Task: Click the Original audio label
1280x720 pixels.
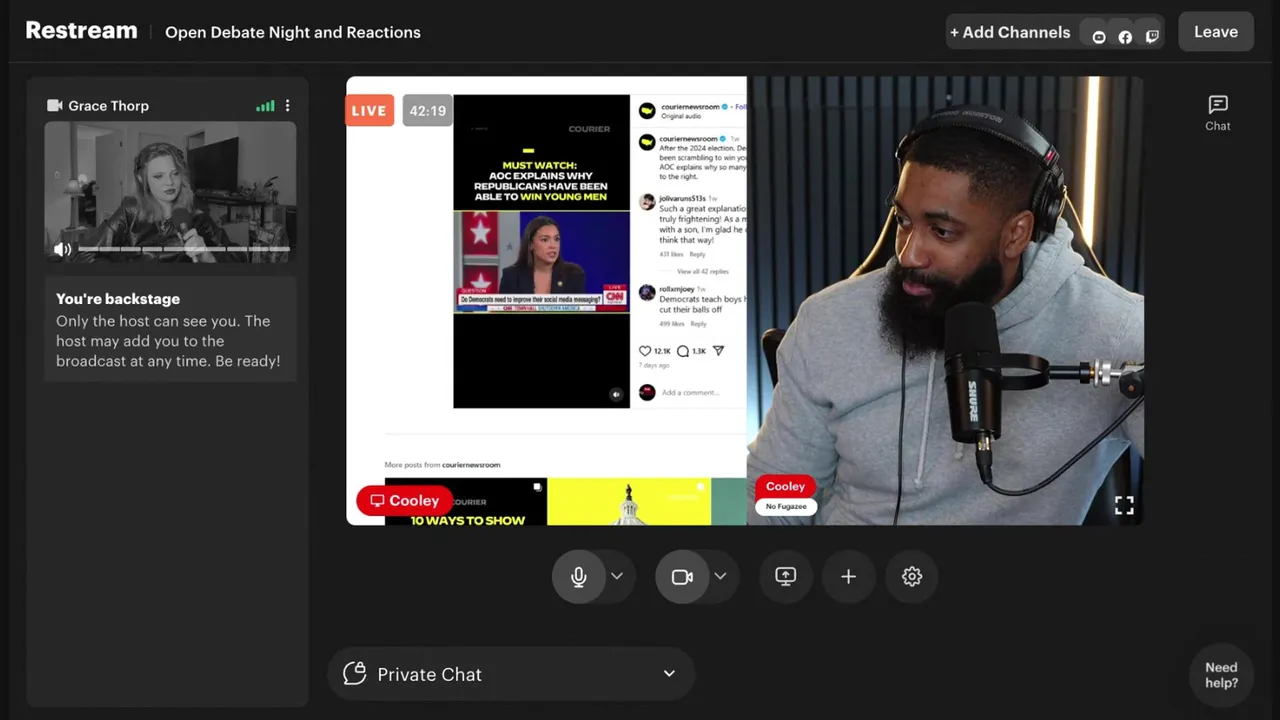Action: point(680,116)
